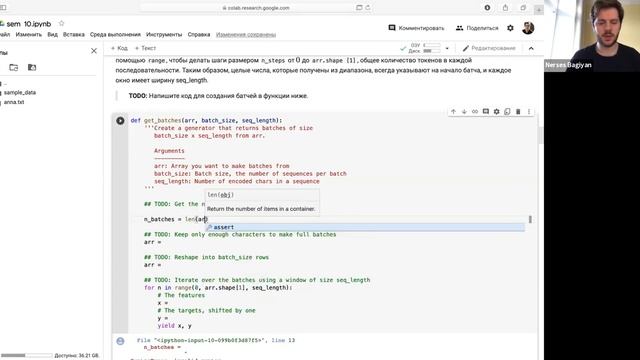Run the get_batches code cell

120,121
